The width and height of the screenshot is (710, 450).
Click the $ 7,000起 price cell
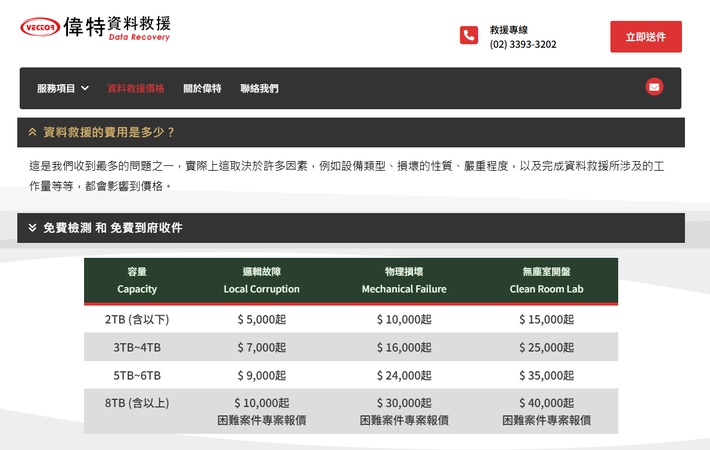(x=261, y=347)
